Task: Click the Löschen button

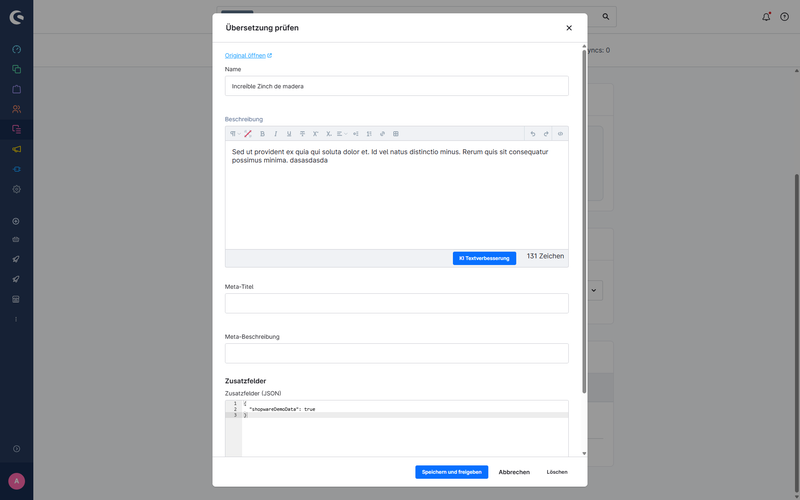Action: [557, 472]
